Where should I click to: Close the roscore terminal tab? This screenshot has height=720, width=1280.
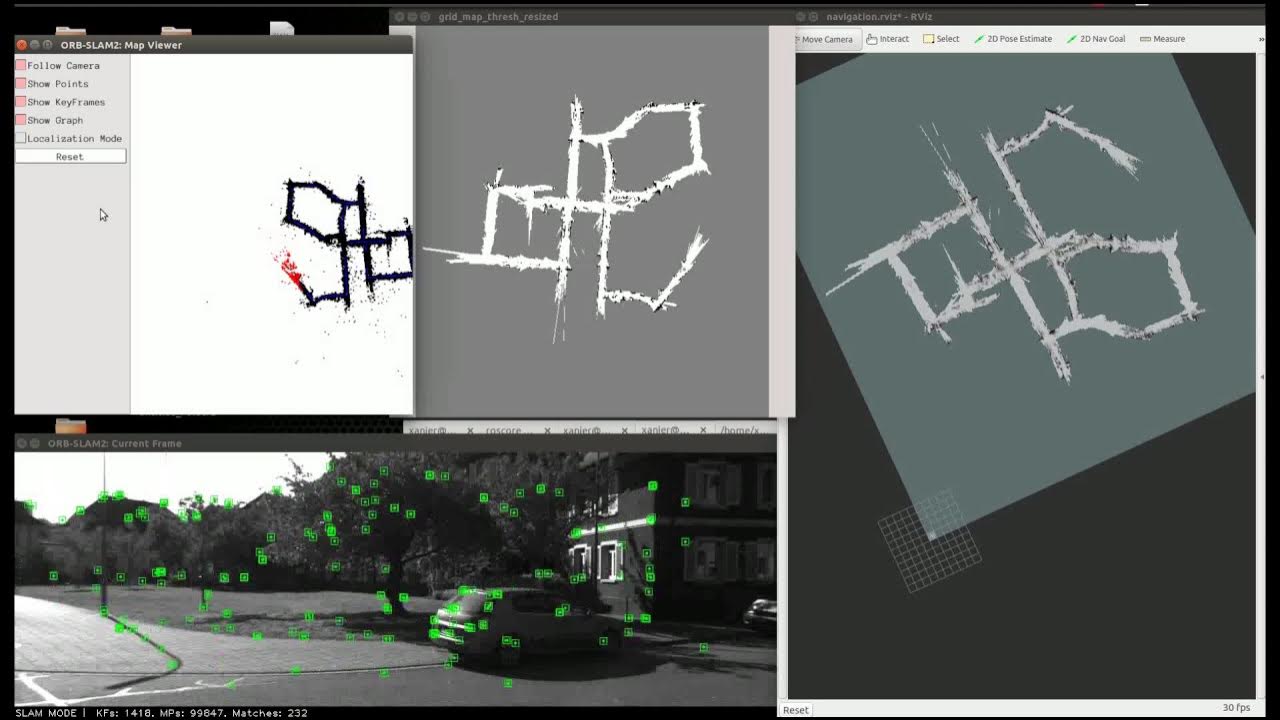(x=547, y=430)
